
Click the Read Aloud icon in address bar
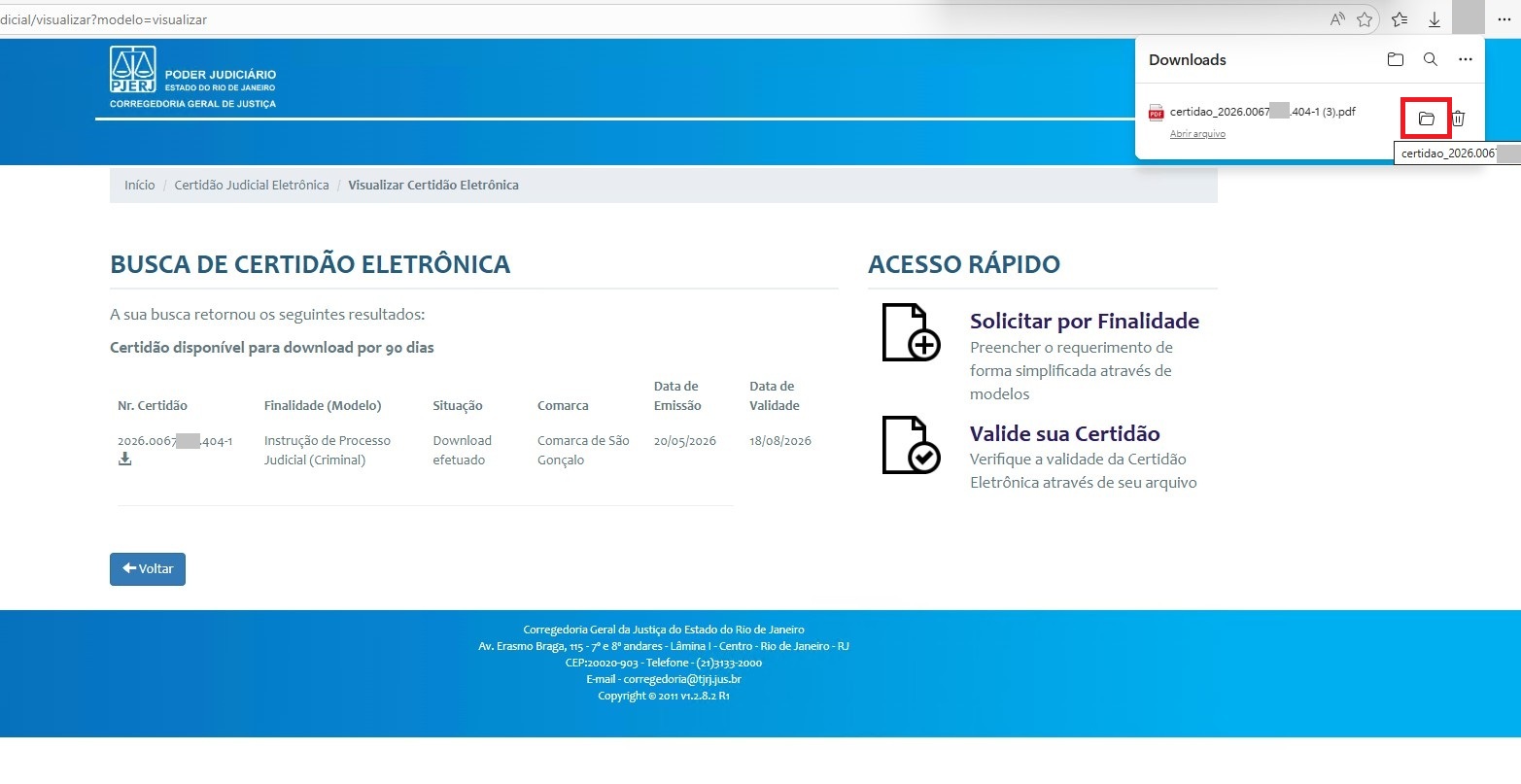(x=1338, y=19)
